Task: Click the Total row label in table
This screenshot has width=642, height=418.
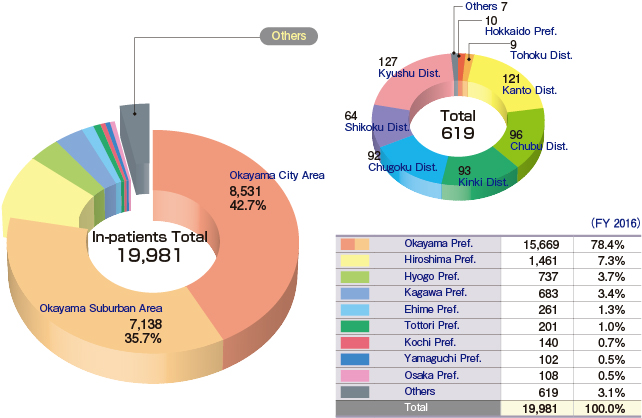Action: 416,408
